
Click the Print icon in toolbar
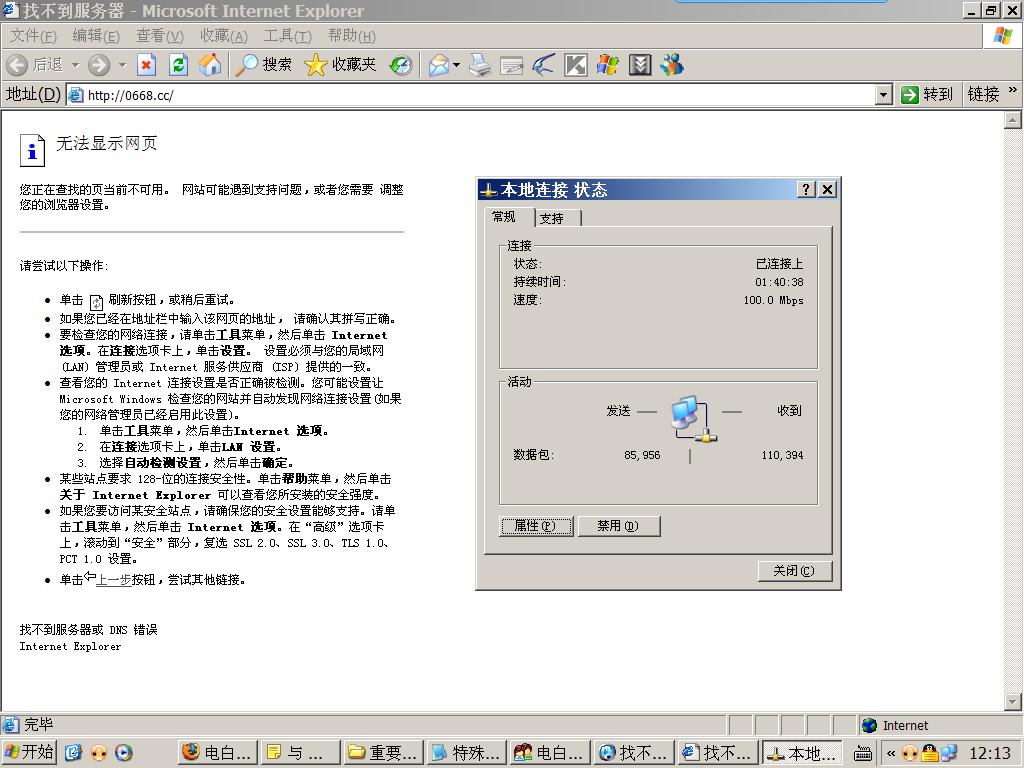480,65
